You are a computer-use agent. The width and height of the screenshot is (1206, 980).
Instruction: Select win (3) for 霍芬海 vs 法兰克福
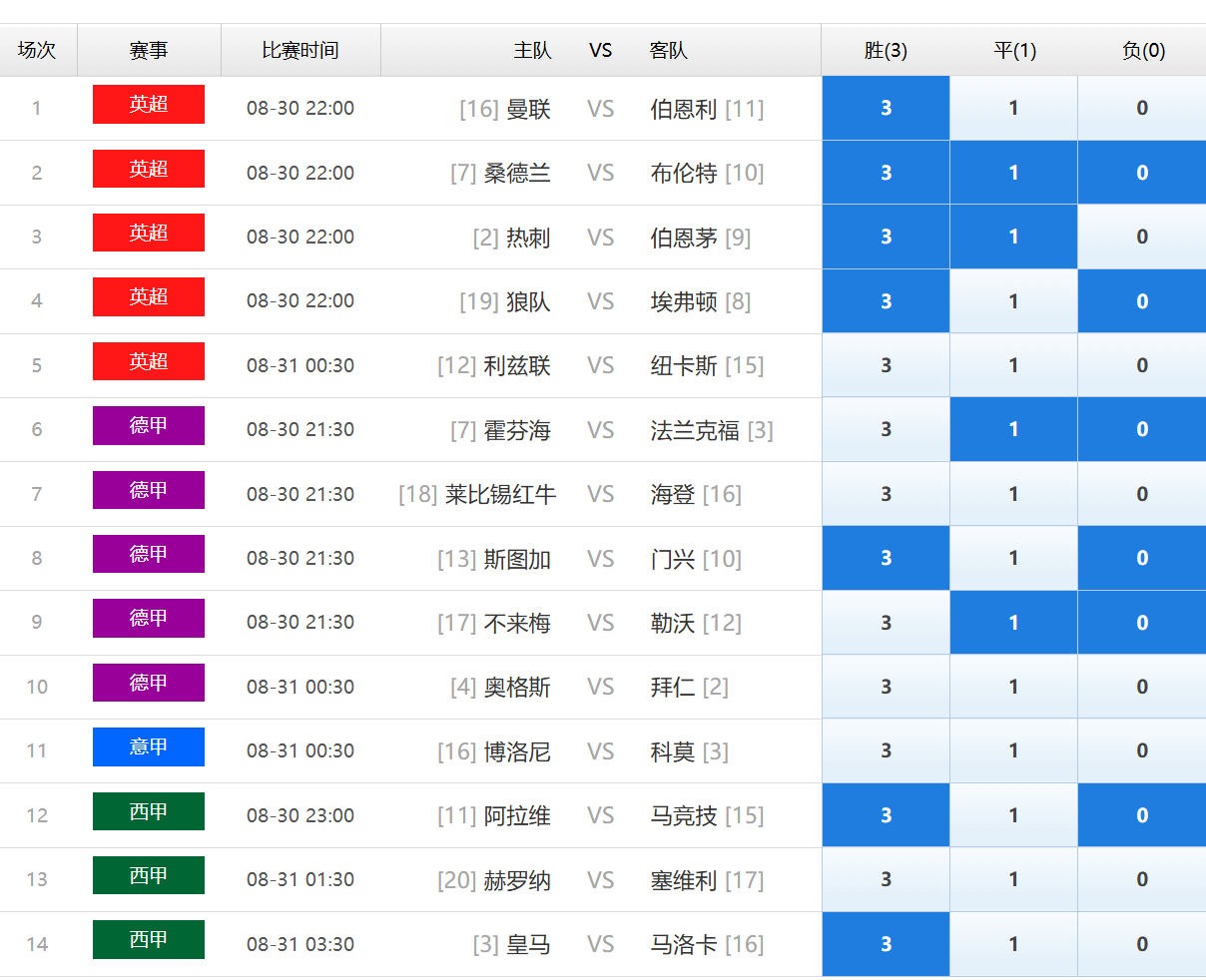pyautogui.click(x=886, y=430)
